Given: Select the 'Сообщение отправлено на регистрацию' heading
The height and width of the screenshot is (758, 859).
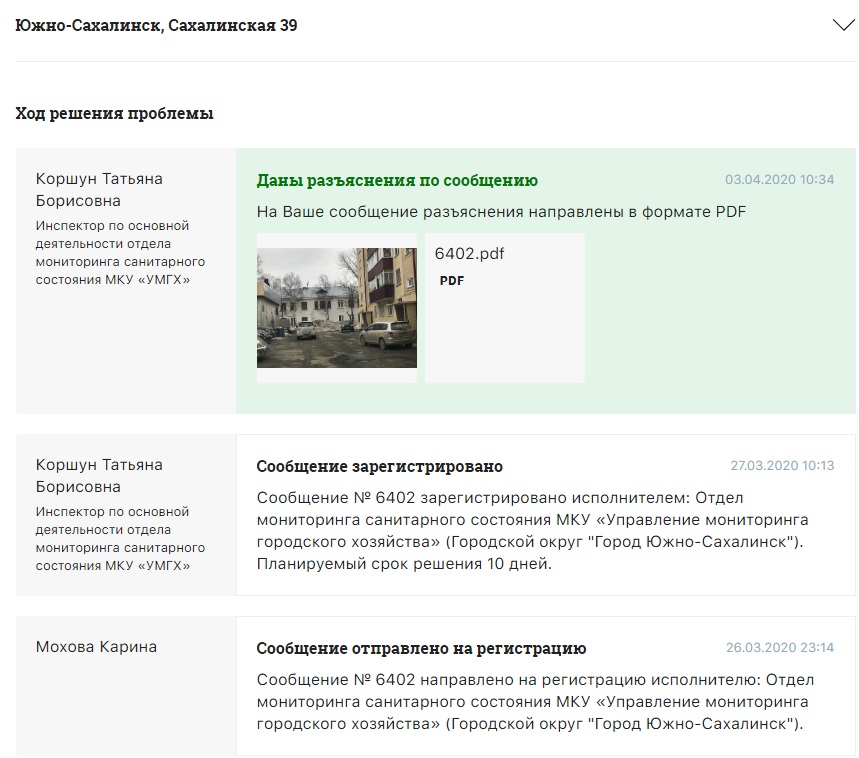Looking at the screenshot, I should 421,648.
